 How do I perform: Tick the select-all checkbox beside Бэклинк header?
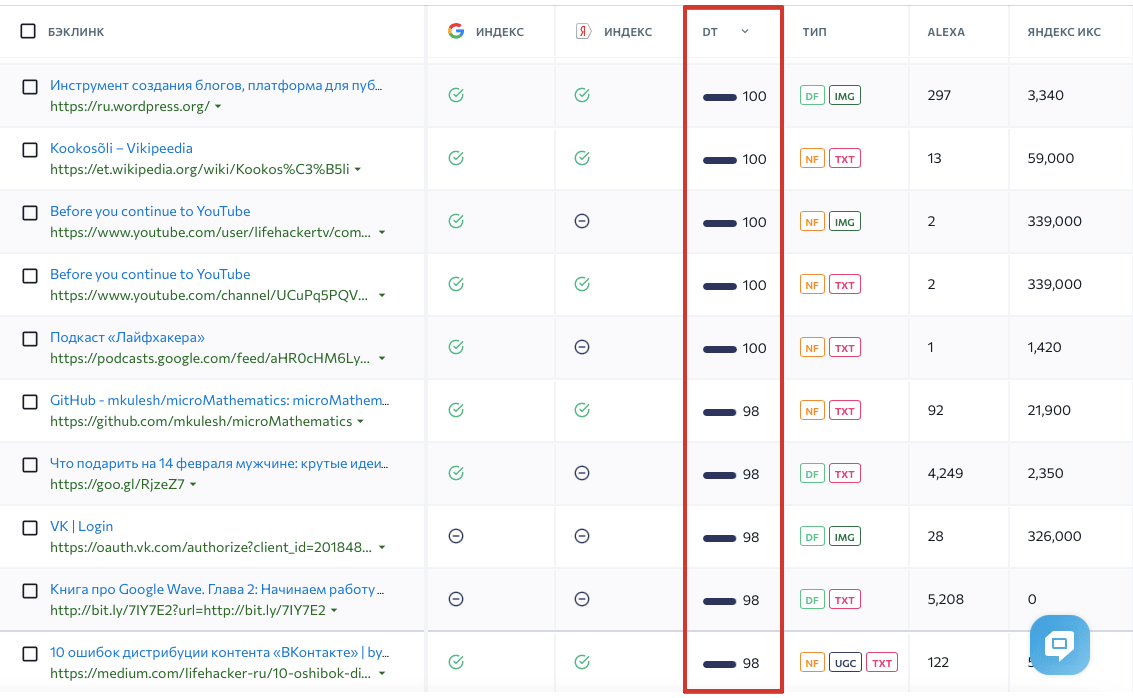tap(28, 31)
